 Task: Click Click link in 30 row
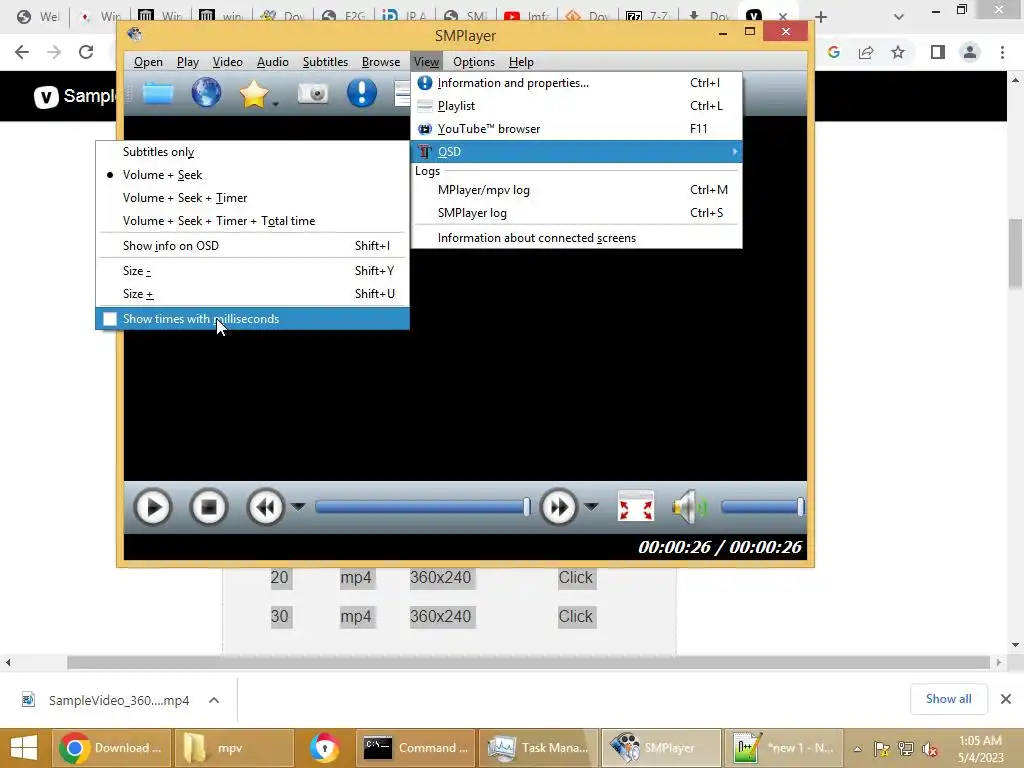pyautogui.click(x=575, y=616)
